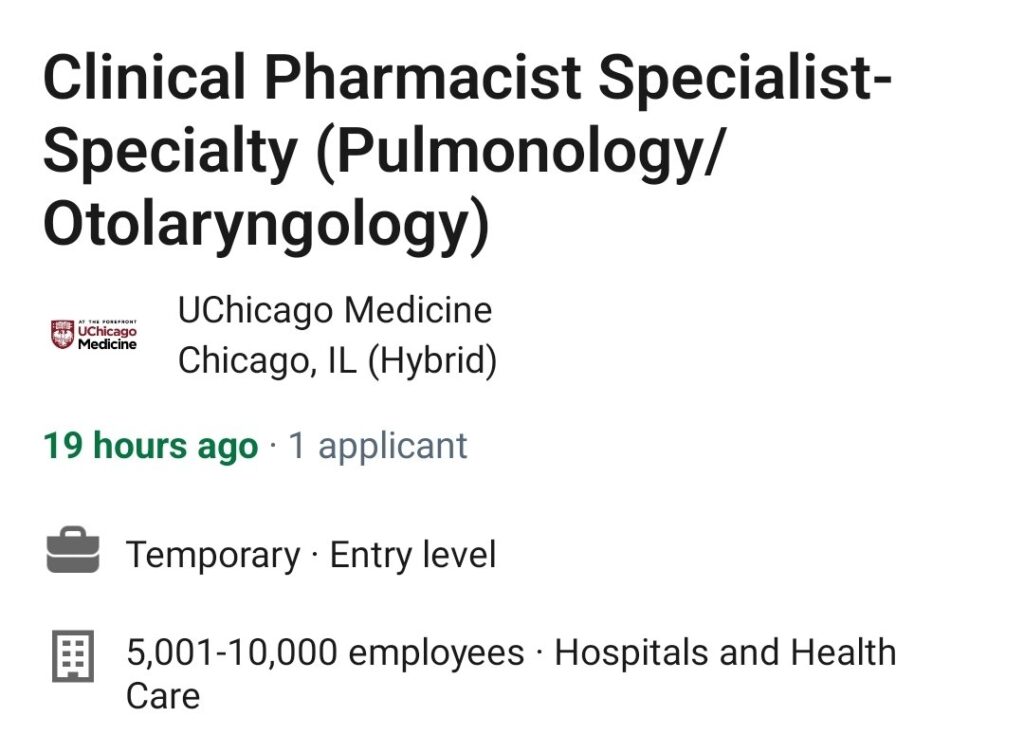
Task: Open the UChicago Medicine company name link
Action: [334, 310]
